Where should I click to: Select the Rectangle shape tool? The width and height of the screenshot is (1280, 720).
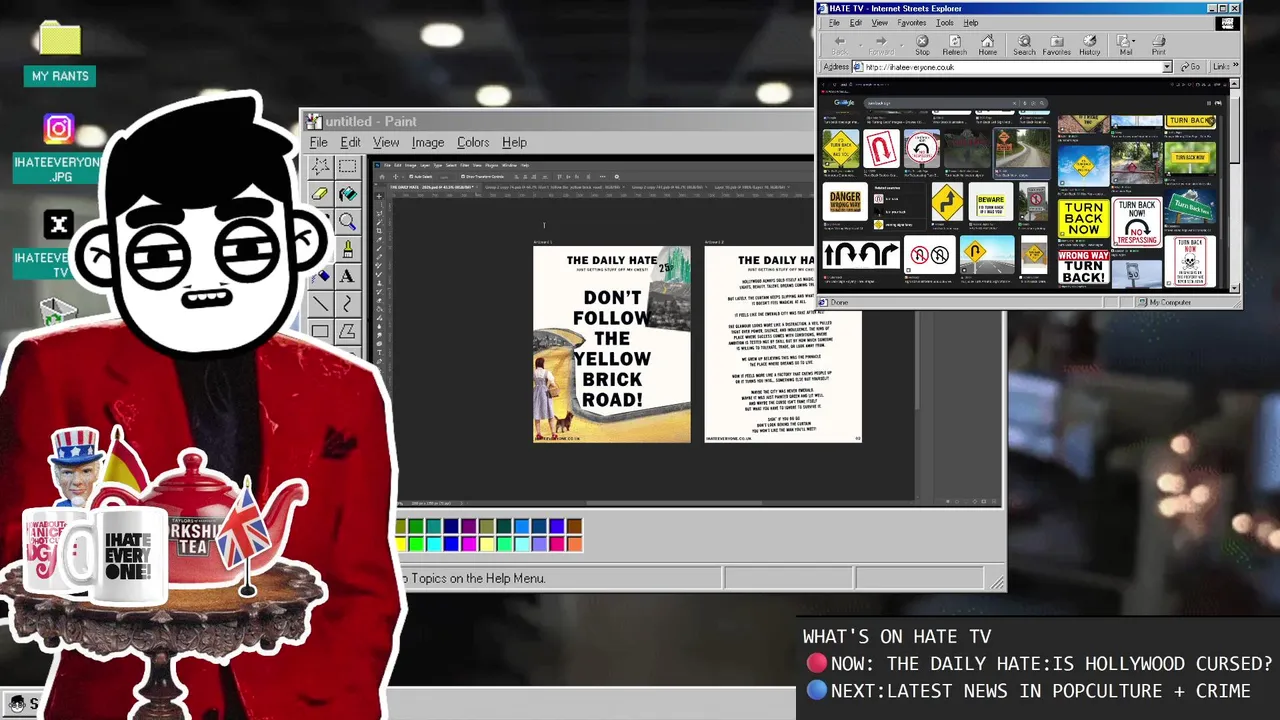click(x=320, y=331)
